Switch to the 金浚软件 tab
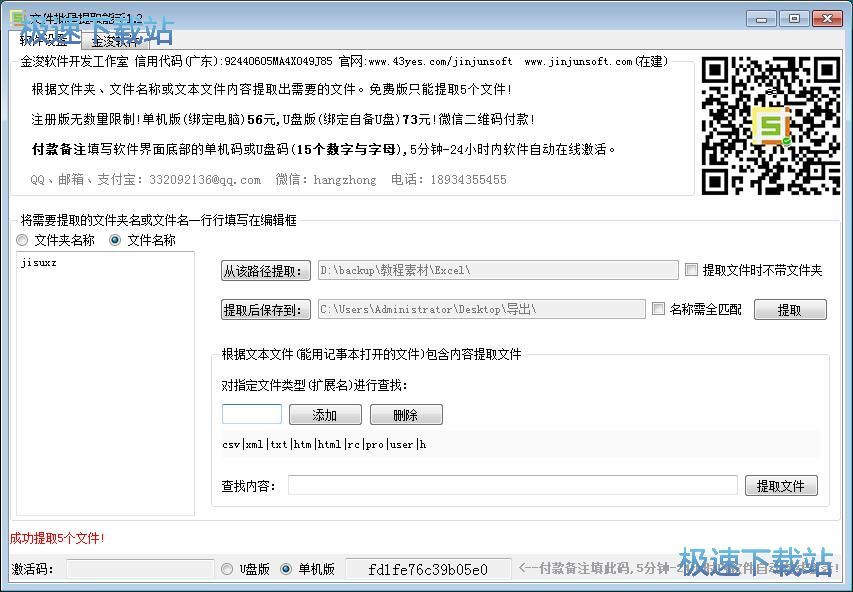The height and width of the screenshot is (592, 853). pyautogui.click(x=115, y=41)
